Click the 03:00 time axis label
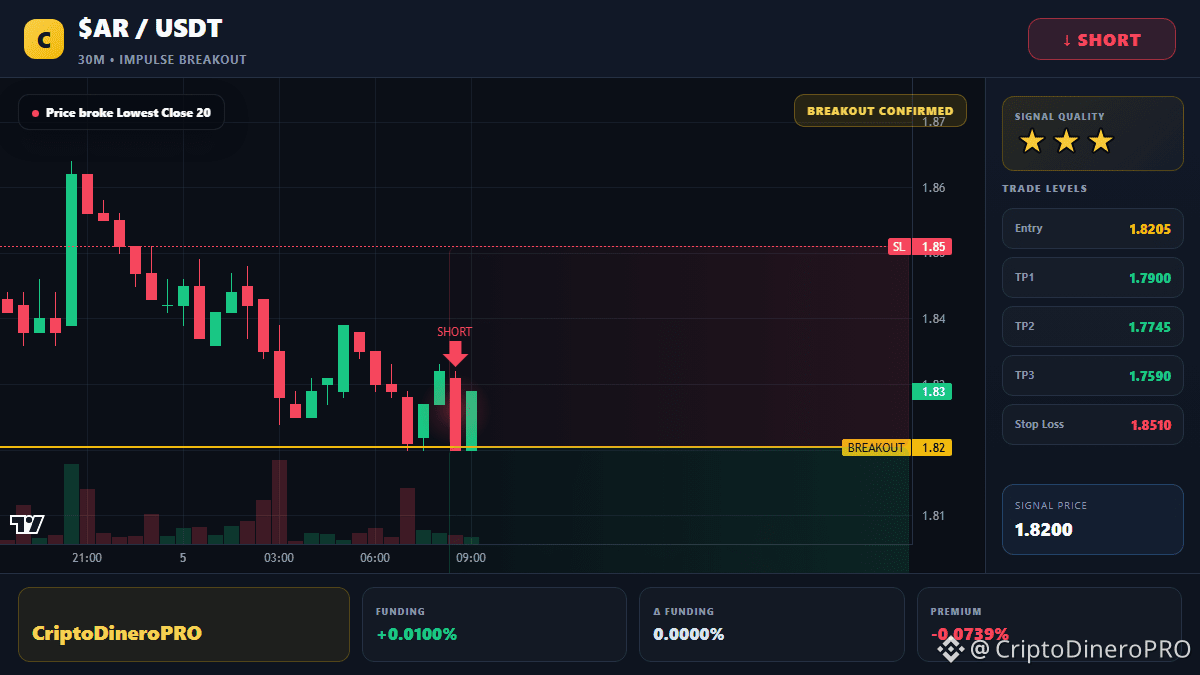This screenshot has height=675, width=1200. click(x=279, y=558)
